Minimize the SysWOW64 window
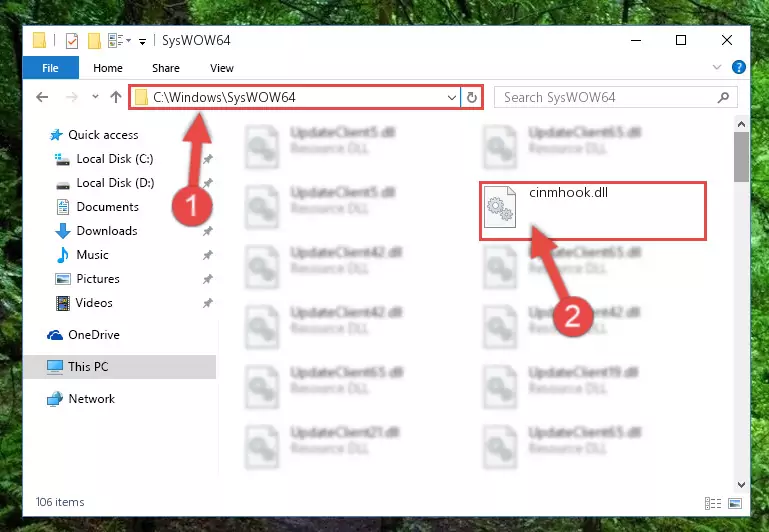The width and height of the screenshot is (769, 532). (636, 40)
